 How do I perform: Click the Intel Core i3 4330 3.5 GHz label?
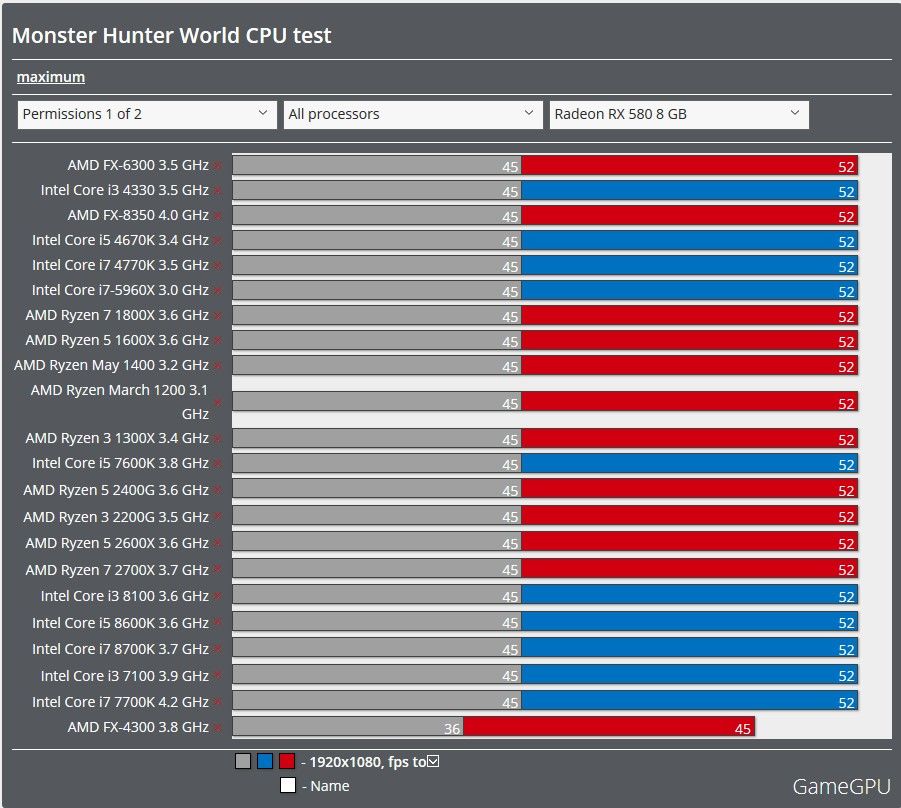coord(125,190)
